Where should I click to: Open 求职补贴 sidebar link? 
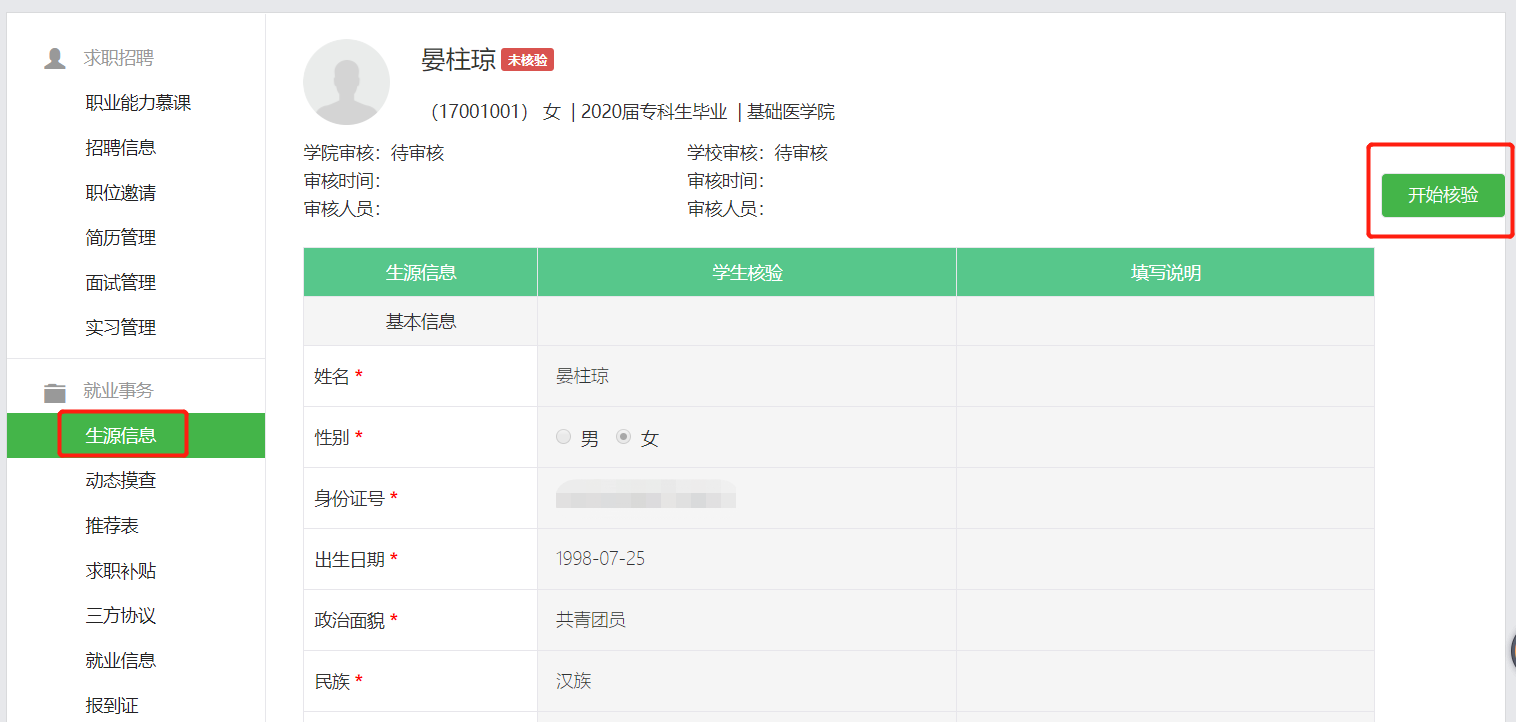(x=121, y=571)
